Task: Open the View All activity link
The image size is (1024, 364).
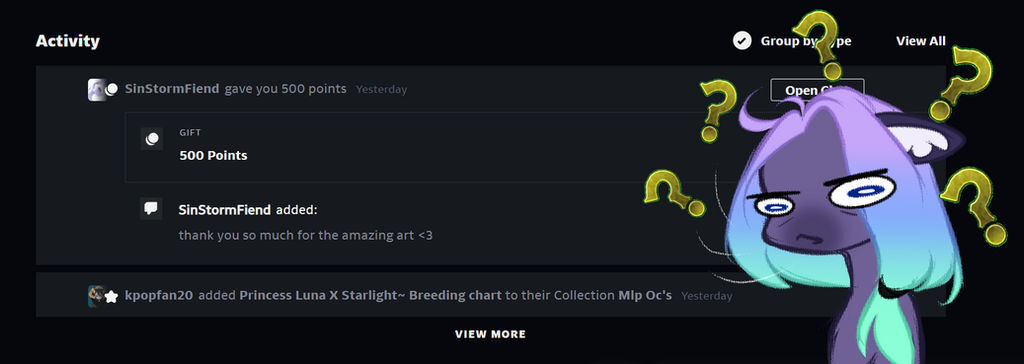Action: [x=920, y=41]
